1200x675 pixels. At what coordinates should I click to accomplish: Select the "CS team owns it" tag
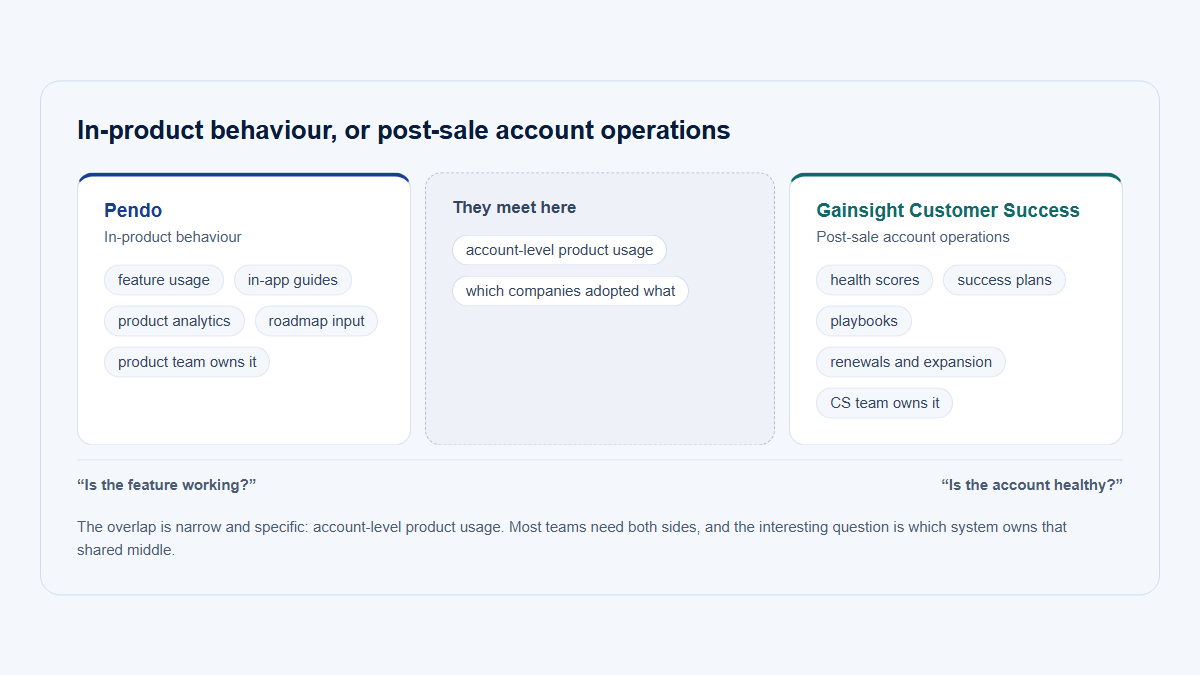(884, 403)
